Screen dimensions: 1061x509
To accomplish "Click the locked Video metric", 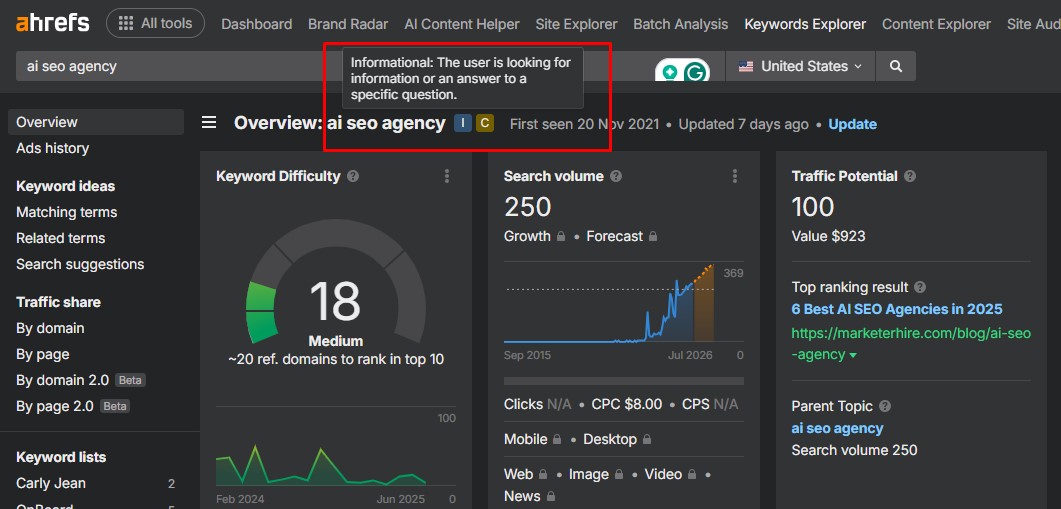I will click(671, 474).
